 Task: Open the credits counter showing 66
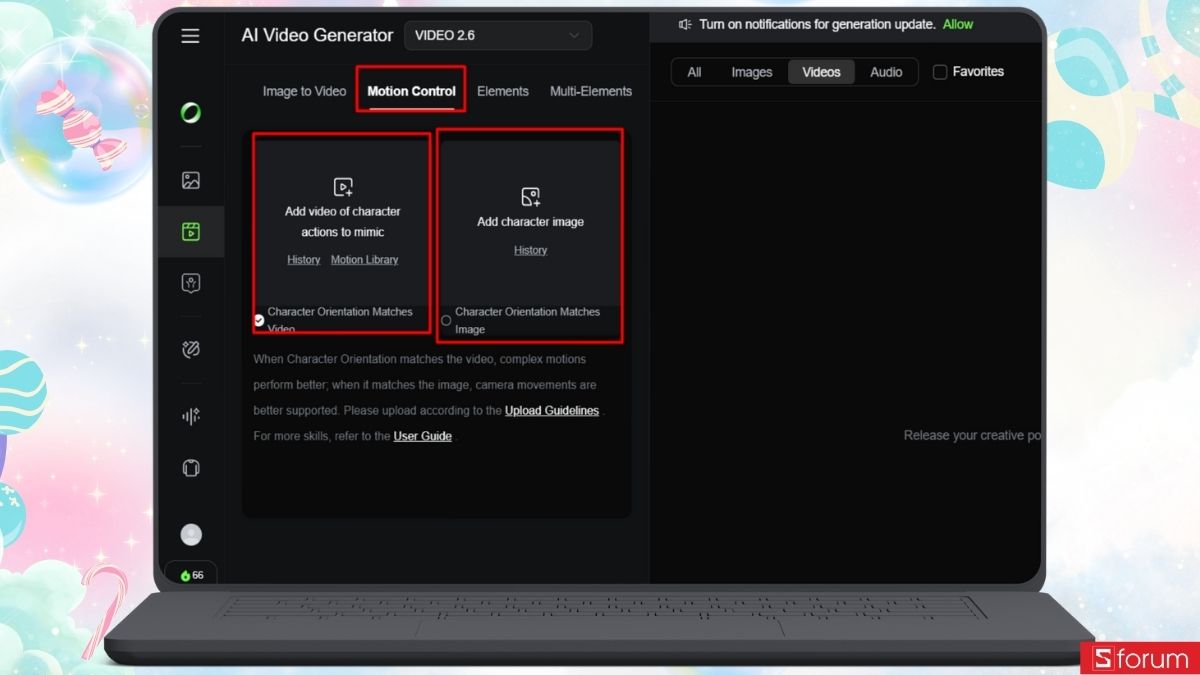[191, 575]
